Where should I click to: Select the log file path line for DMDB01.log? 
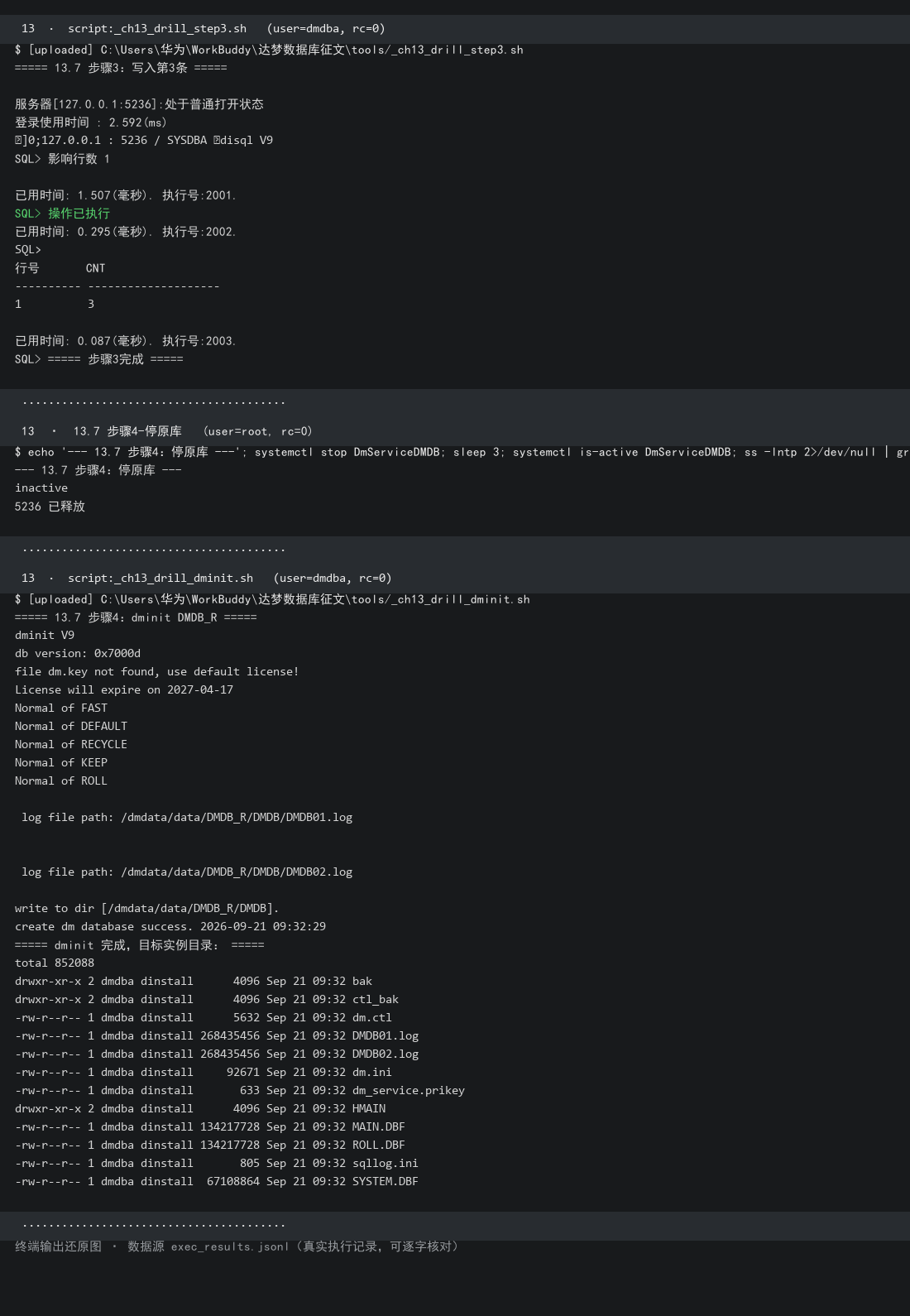pyautogui.click(x=187, y=817)
